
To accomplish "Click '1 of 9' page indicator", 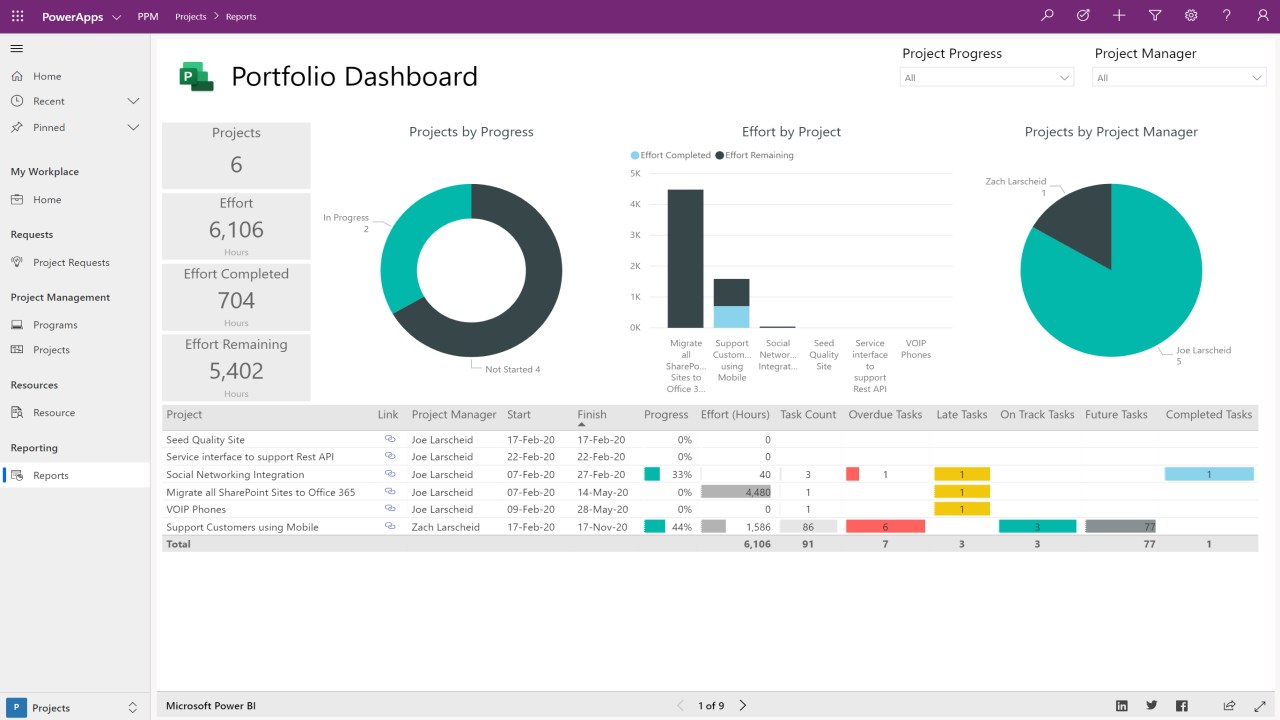I will (711, 706).
